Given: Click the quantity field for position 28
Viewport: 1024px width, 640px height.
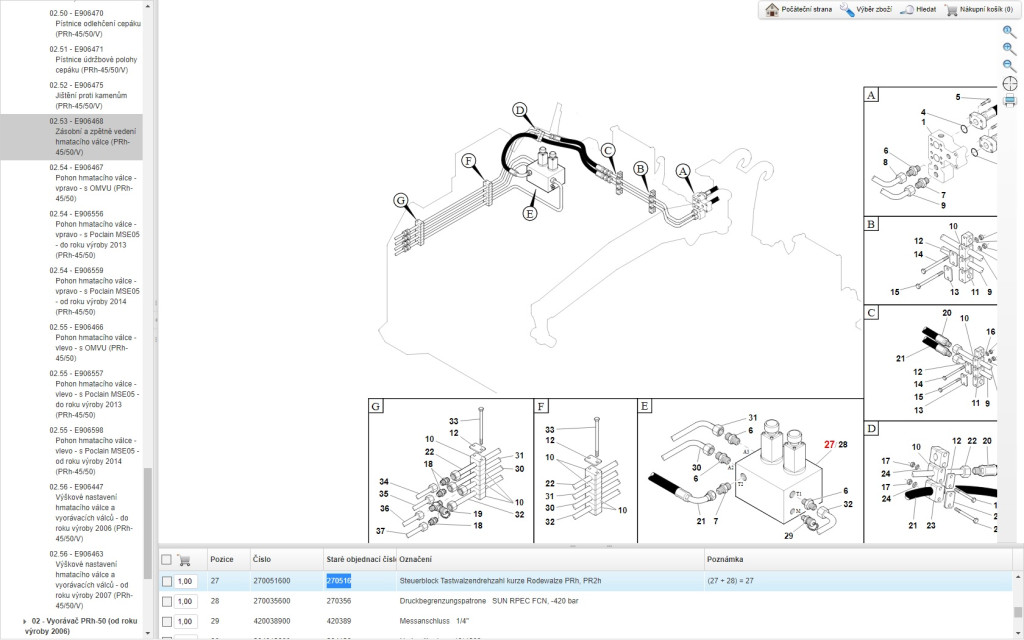Looking at the screenshot, I should point(185,601).
